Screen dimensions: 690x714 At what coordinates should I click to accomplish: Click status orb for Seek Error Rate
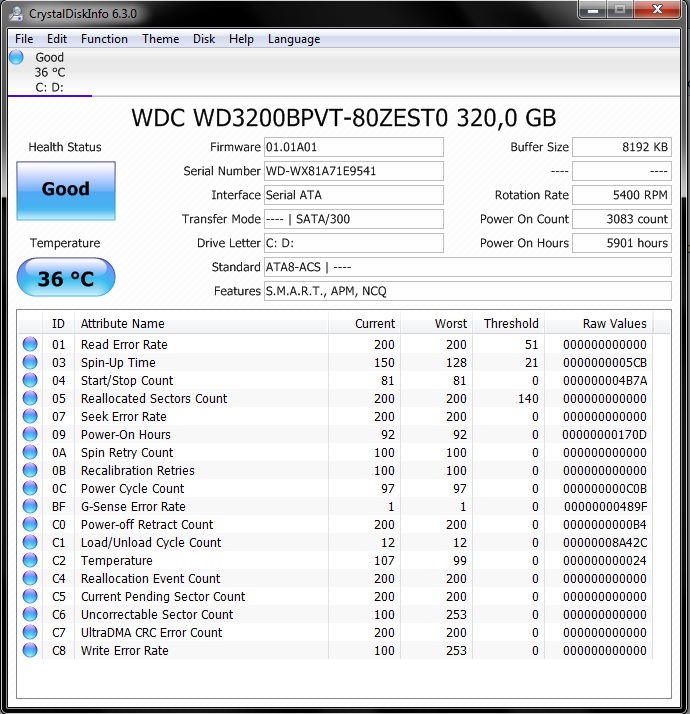(x=30, y=416)
